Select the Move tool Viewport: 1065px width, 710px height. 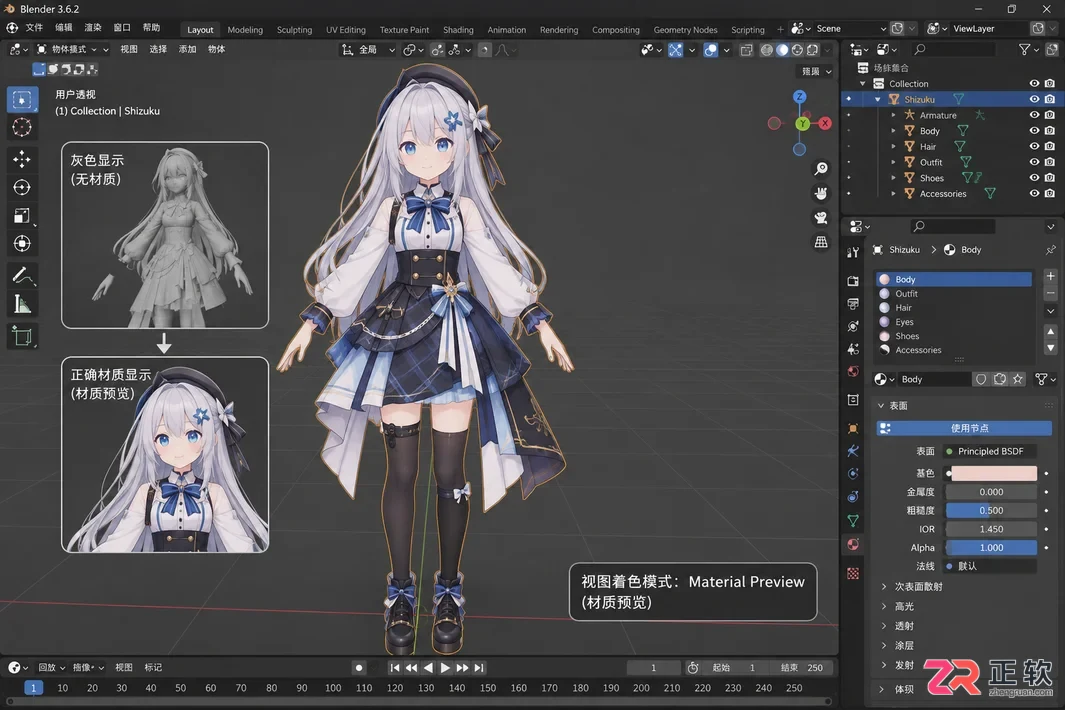click(x=22, y=159)
